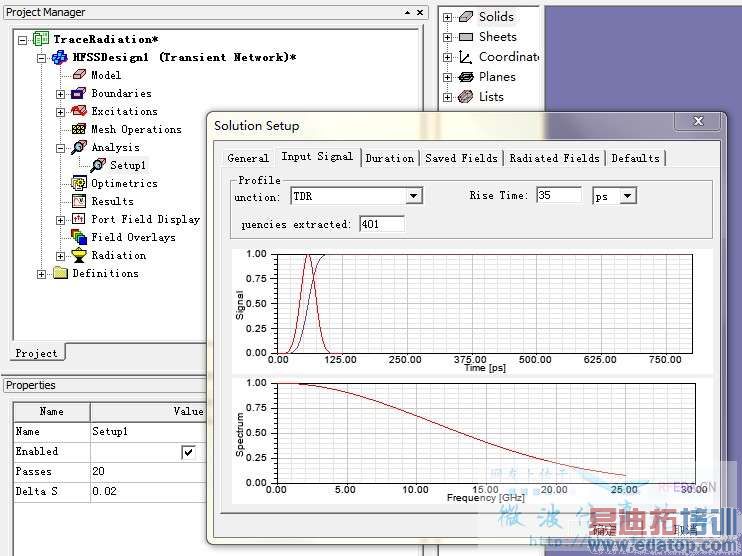
Task: Open the Radiated Fields tab
Action: 554,158
